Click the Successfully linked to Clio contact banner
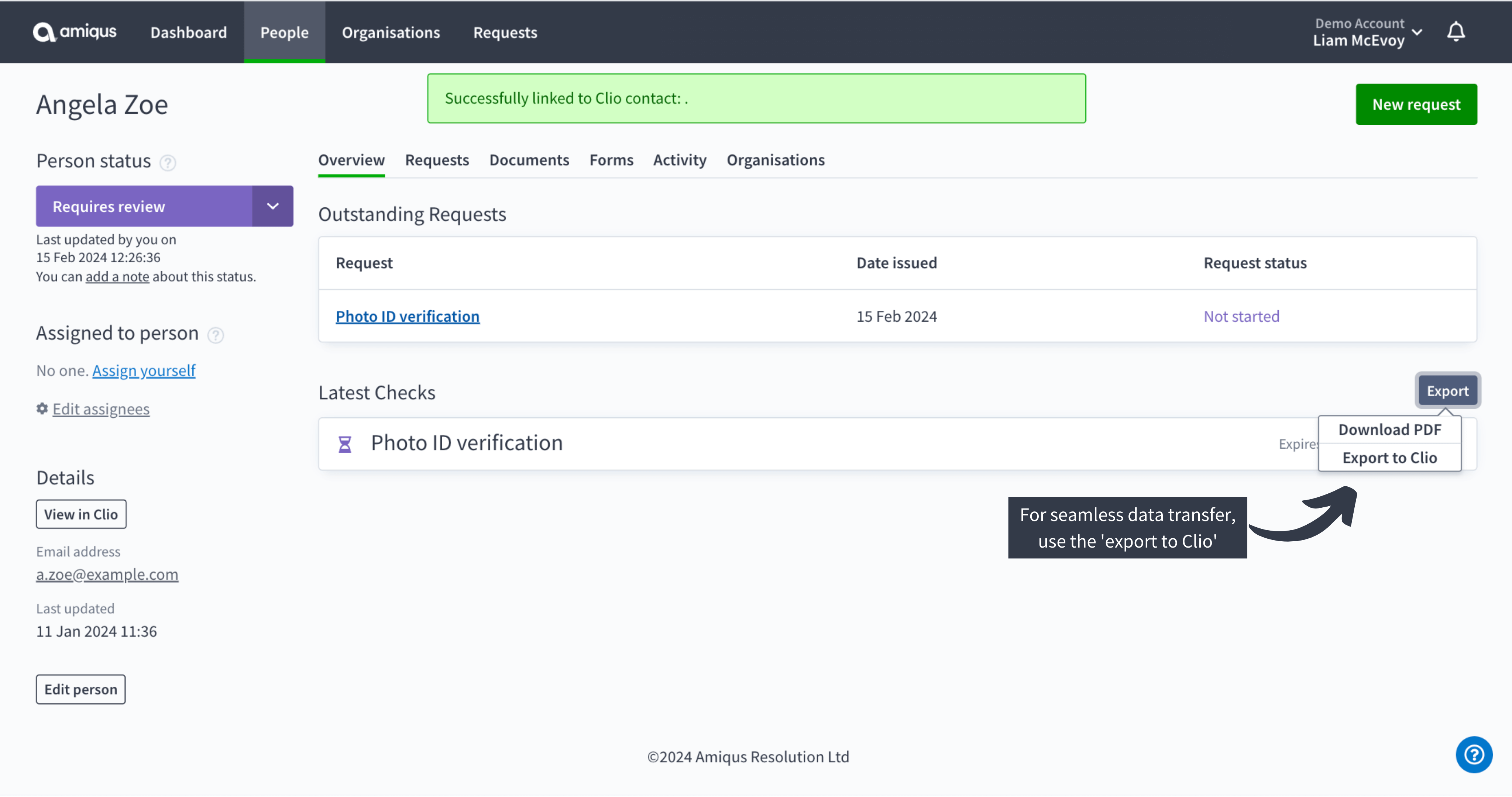 click(756, 99)
